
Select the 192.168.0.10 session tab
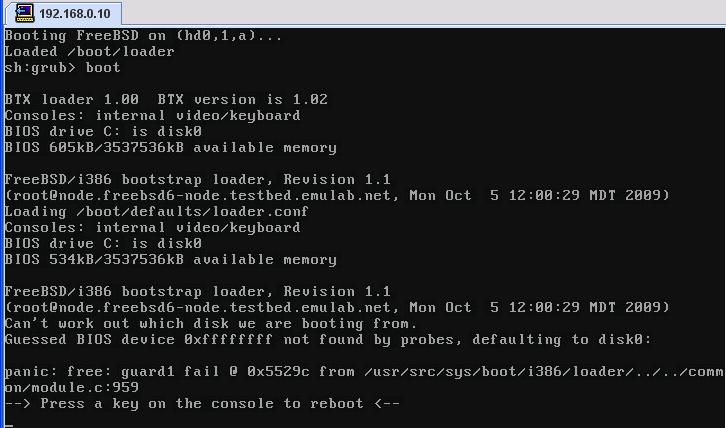64,13
